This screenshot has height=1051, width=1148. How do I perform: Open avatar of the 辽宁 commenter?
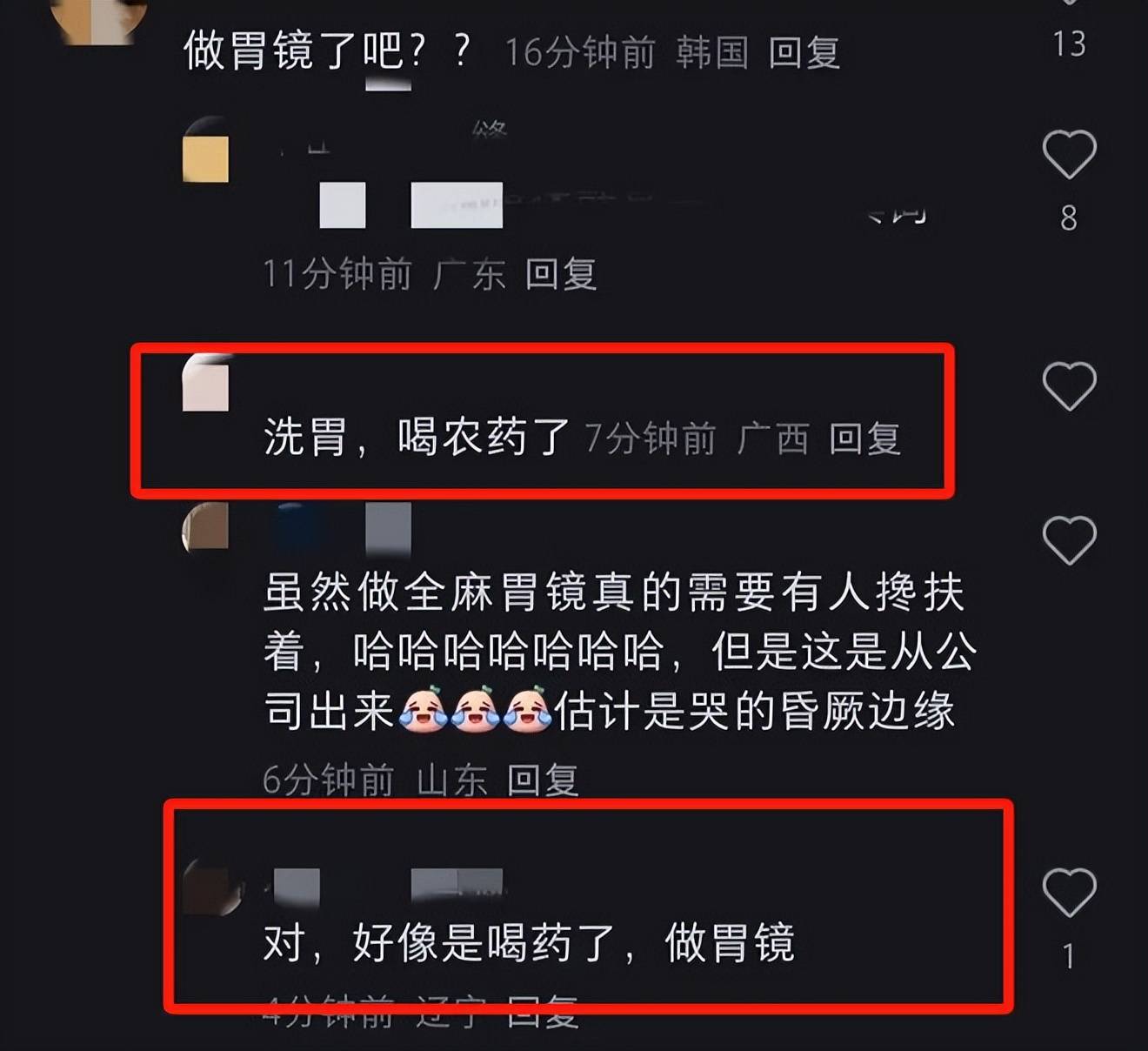click(211, 887)
